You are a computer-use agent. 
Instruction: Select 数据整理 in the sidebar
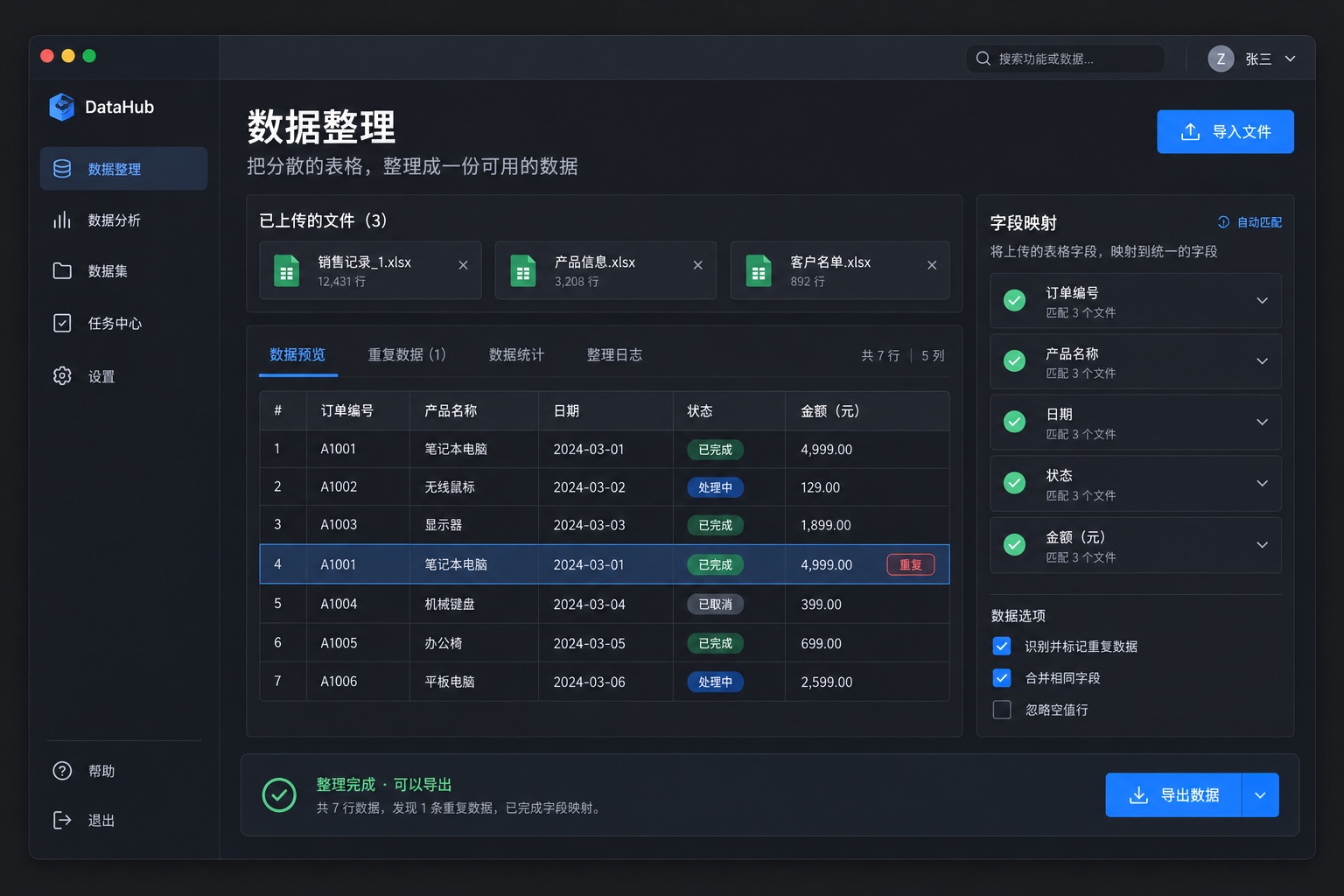pos(123,169)
